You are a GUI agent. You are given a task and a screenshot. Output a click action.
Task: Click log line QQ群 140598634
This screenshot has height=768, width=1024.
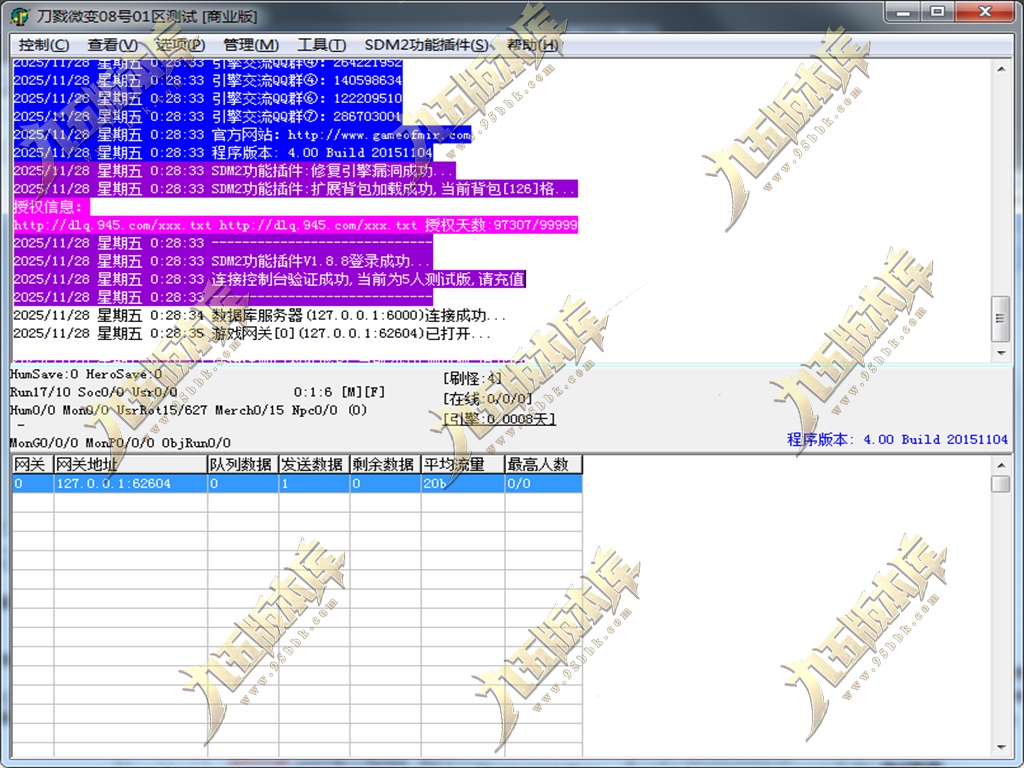(208, 80)
